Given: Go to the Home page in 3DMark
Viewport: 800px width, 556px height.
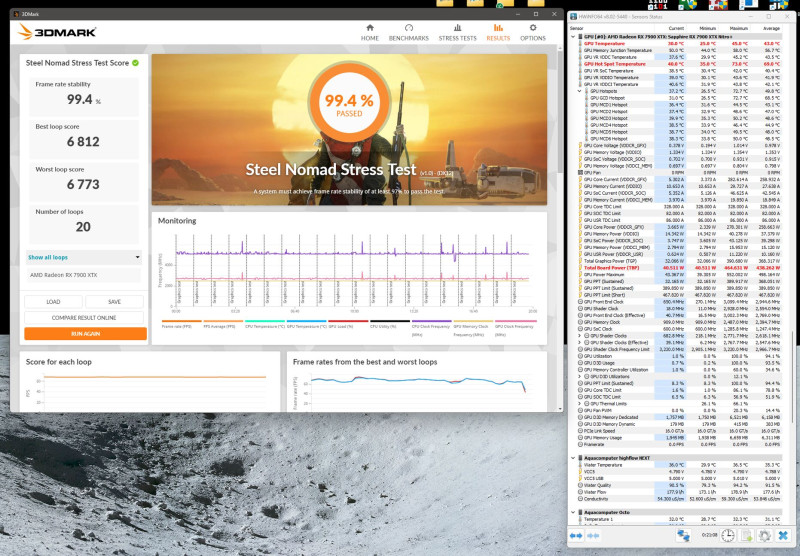Looking at the screenshot, I should tap(370, 33).
